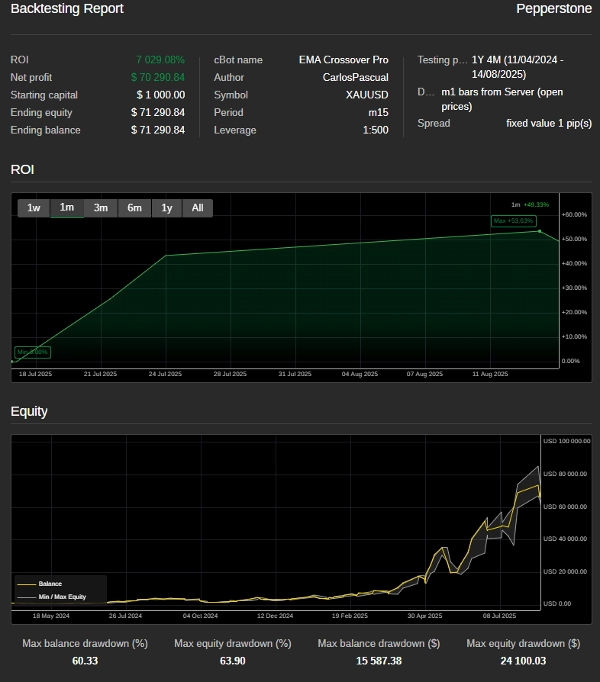This screenshot has height=682, width=600.
Task: Click author name CarlosPascual
Action: point(355,77)
